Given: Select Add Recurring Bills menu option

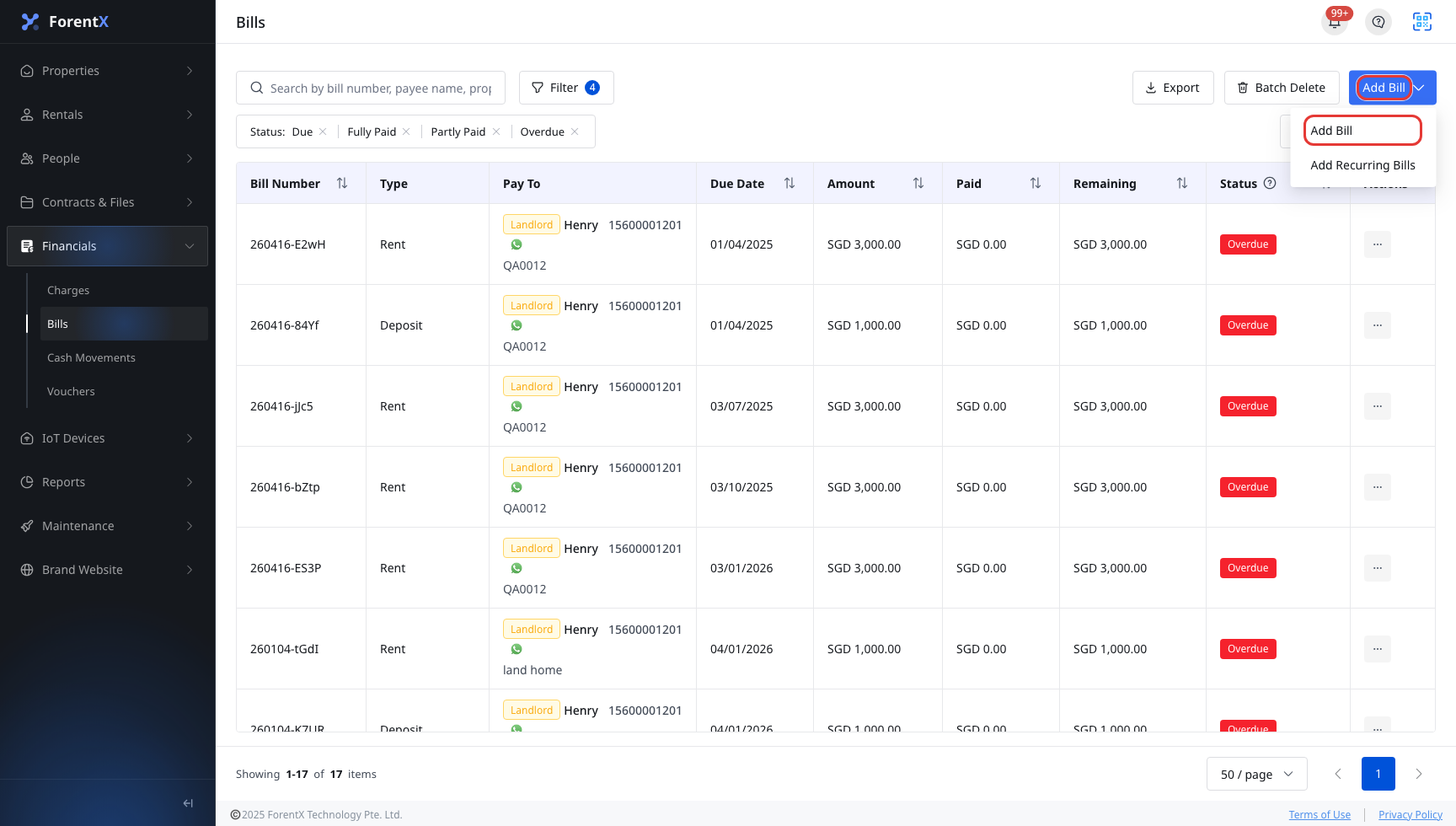Looking at the screenshot, I should click(x=1362, y=165).
